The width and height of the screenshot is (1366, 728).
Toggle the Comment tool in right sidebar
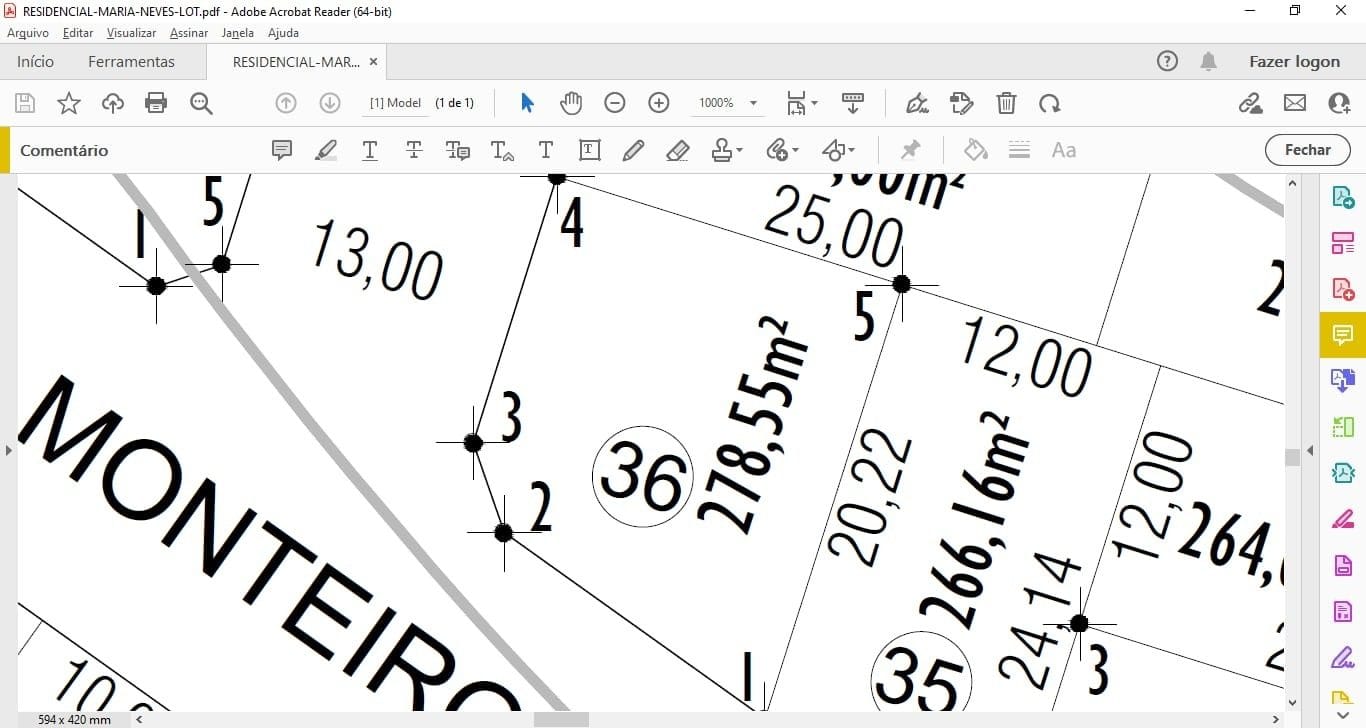click(x=1342, y=334)
